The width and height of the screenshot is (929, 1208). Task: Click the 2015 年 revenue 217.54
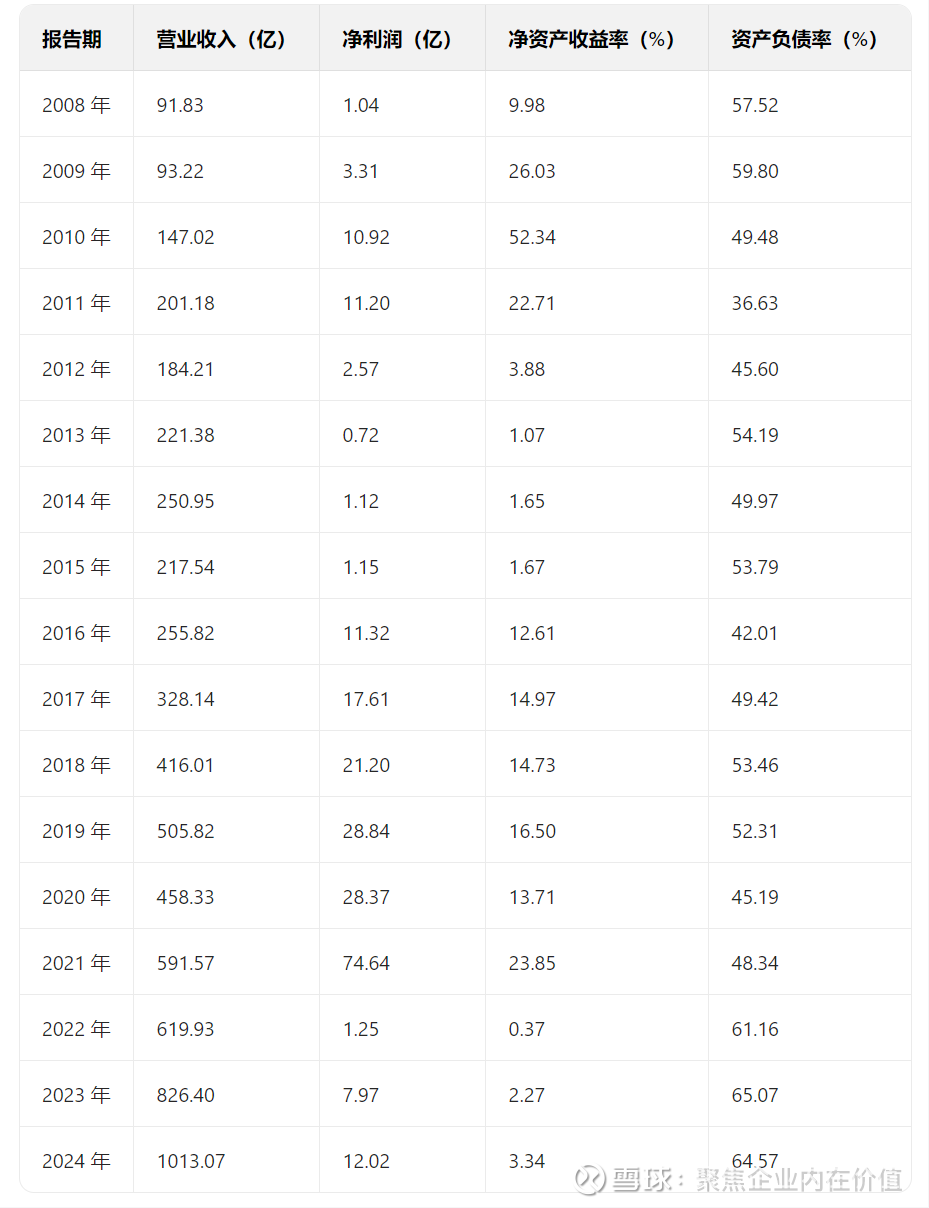(x=186, y=567)
